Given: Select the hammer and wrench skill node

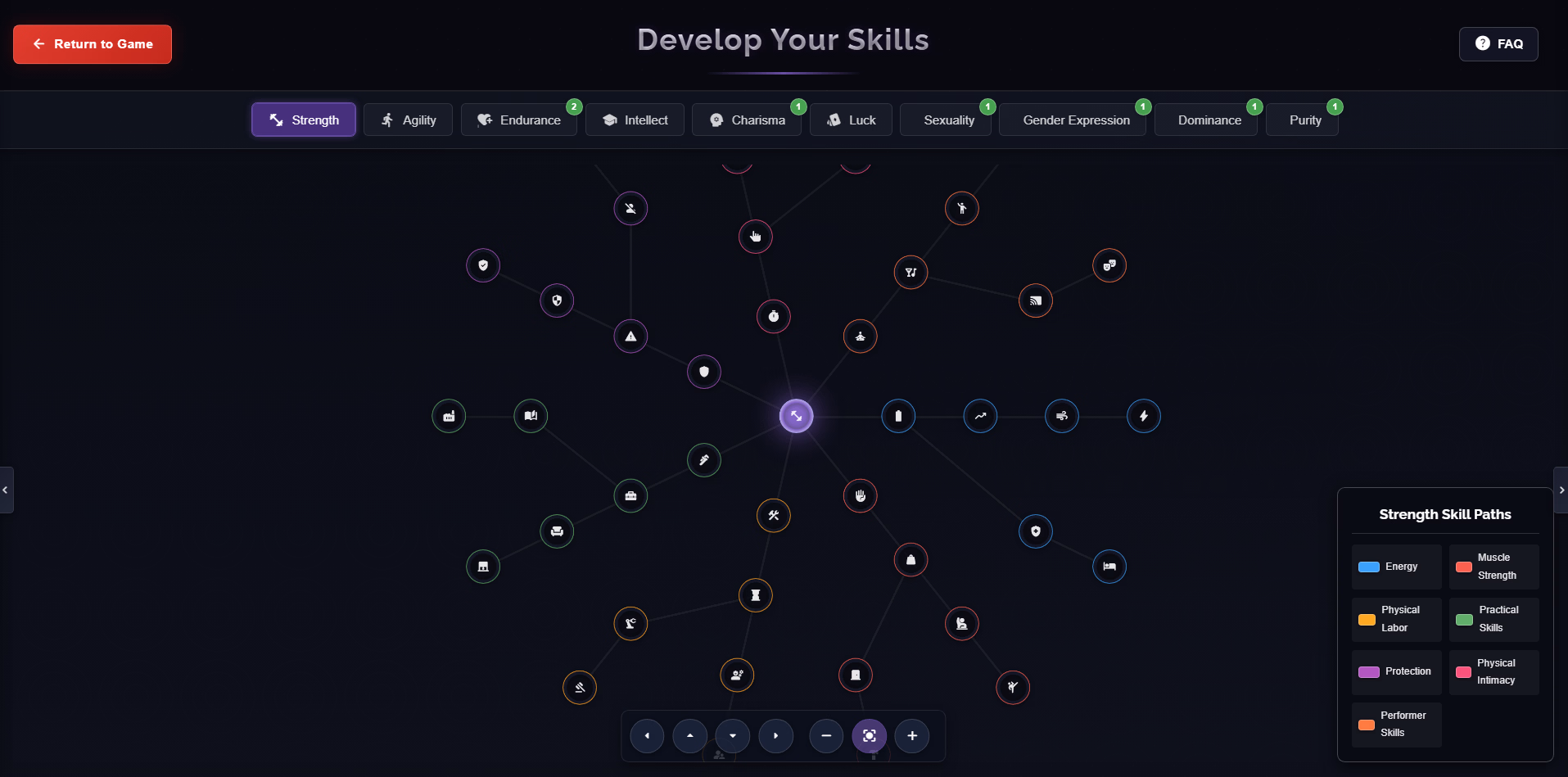Looking at the screenshot, I should [x=774, y=515].
